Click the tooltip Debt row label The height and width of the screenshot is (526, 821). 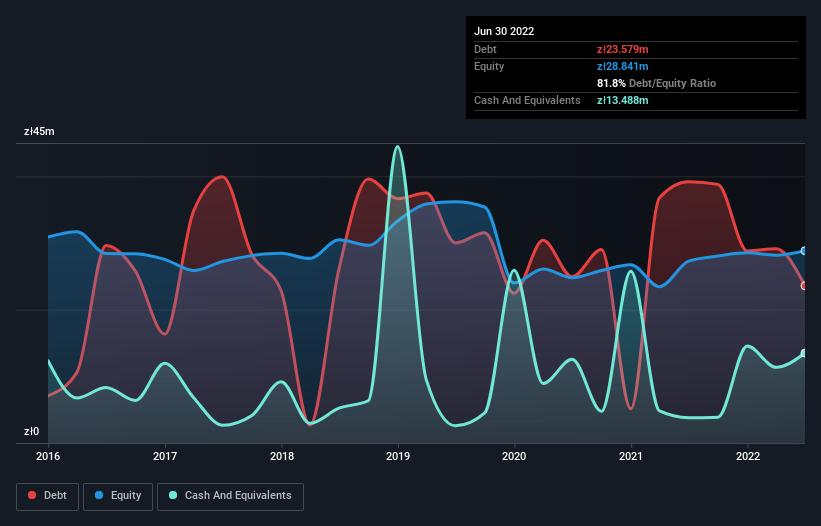click(485, 49)
